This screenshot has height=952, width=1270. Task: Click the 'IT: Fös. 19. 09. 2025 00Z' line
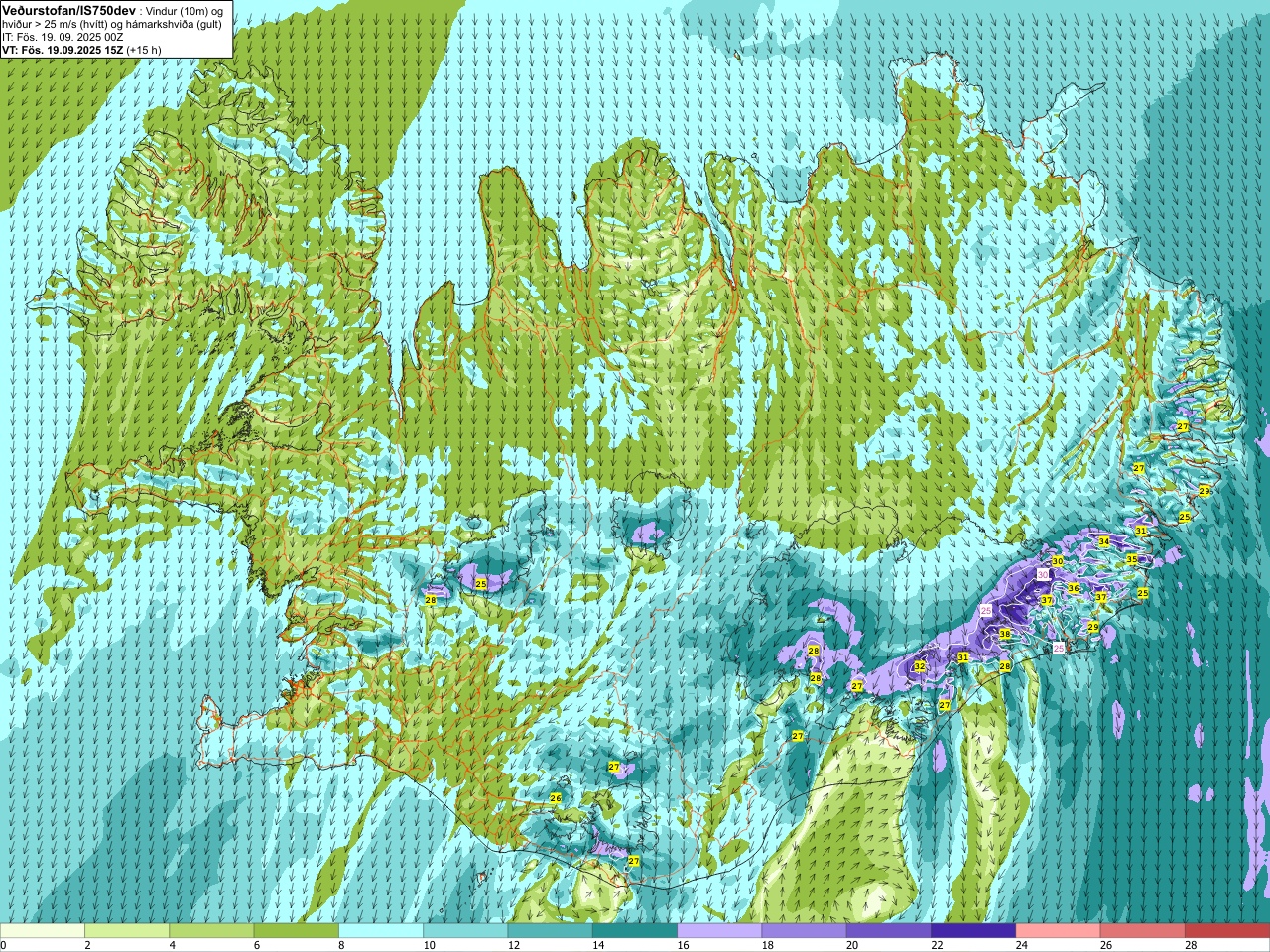[x=63, y=37]
